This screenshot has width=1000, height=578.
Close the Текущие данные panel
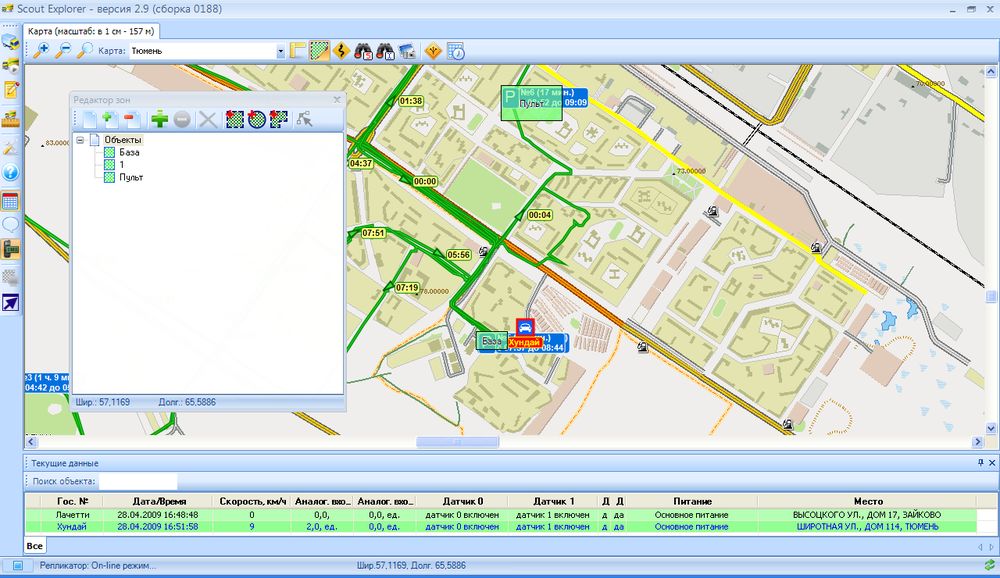click(x=992, y=463)
